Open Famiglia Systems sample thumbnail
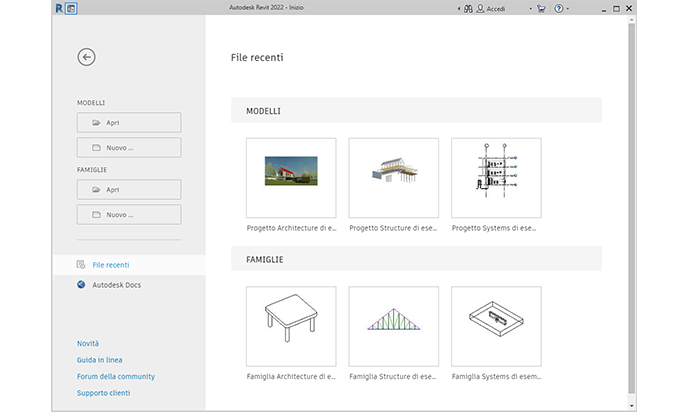The width and height of the screenshot is (686, 412). tap(496, 326)
